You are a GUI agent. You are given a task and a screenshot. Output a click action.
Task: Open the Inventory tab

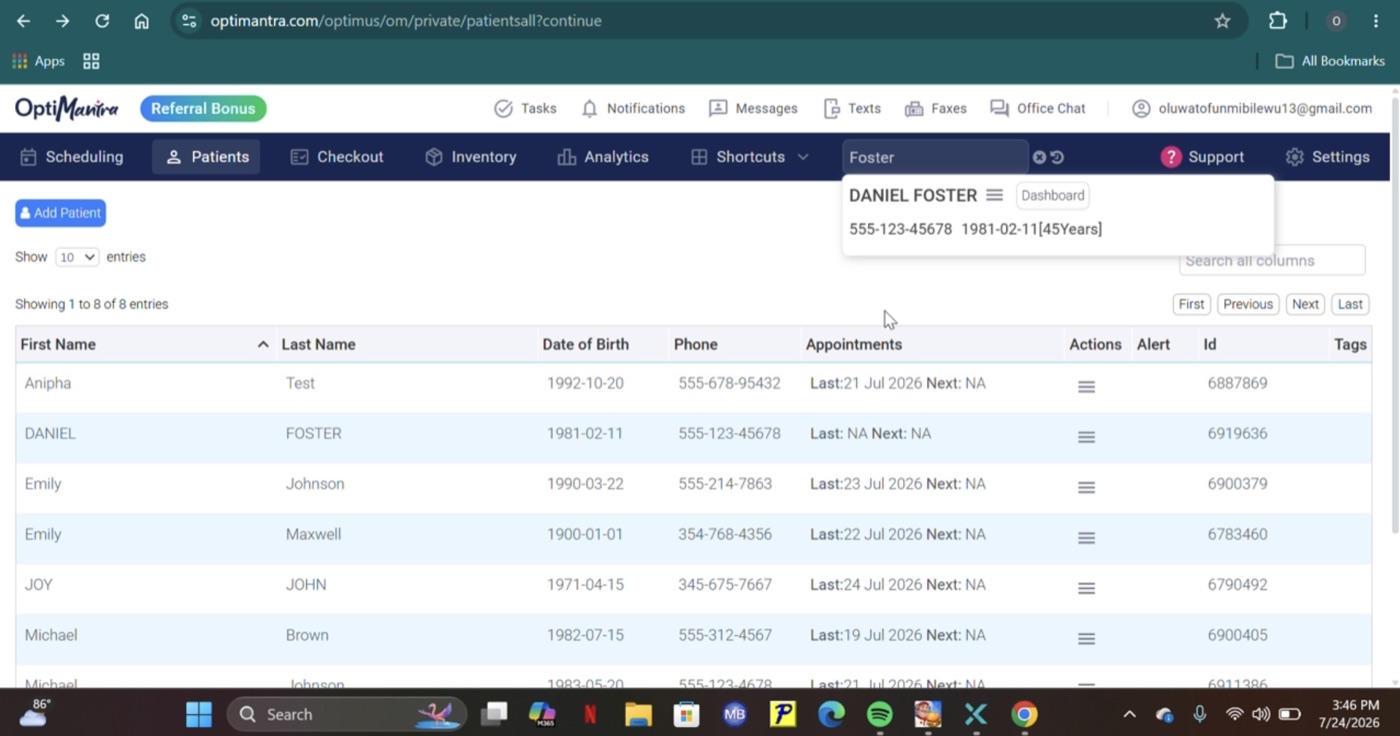[471, 157]
